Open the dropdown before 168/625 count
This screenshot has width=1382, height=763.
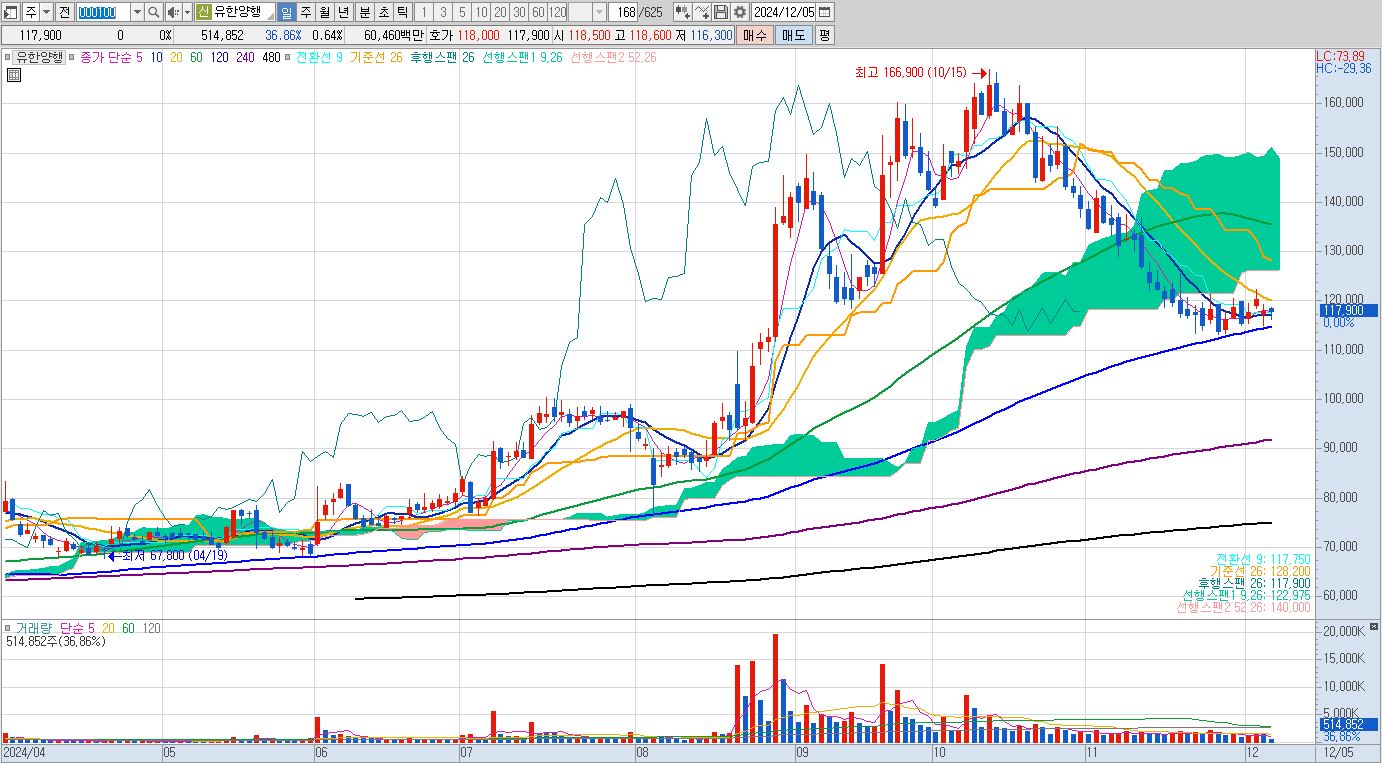coord(599,12)
